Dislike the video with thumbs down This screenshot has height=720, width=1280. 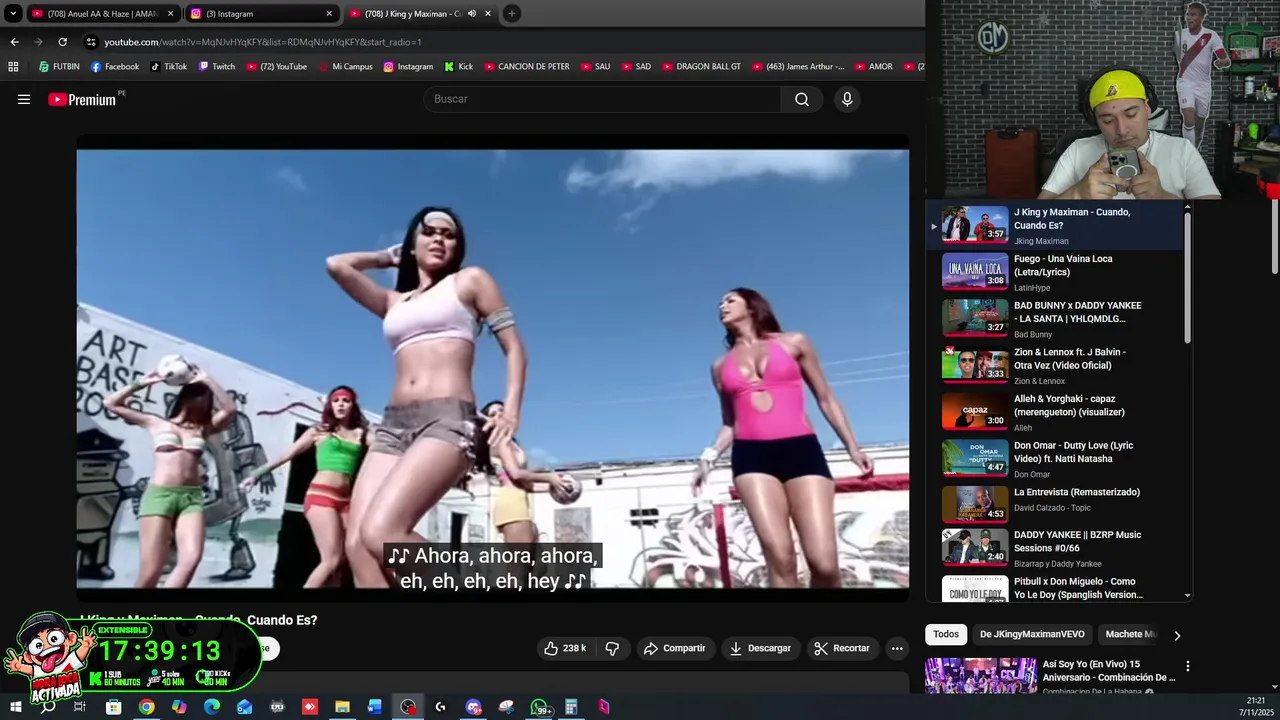[x=612, y=648]
